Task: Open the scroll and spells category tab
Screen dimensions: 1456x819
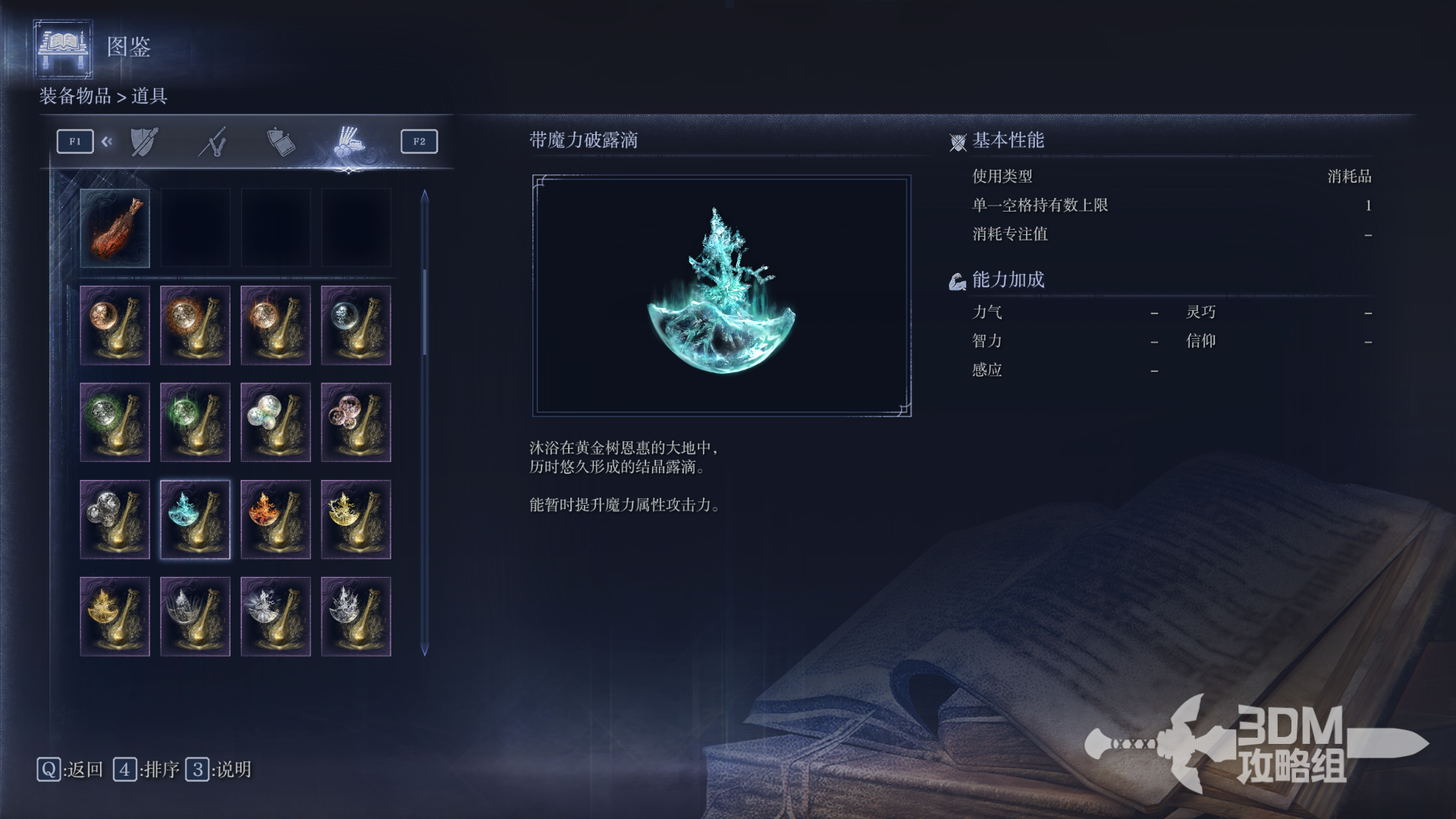Action: point(281,142)
